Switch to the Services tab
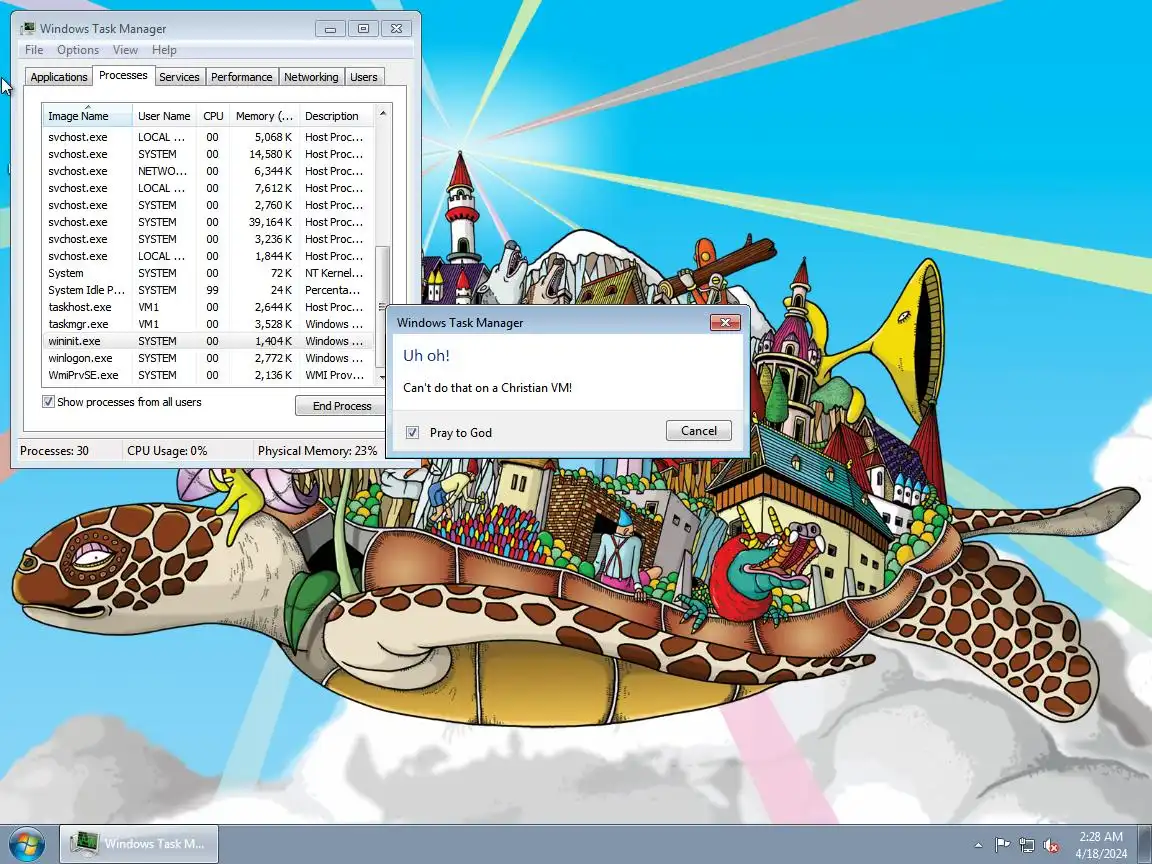 pyautogui.click(x=179, y=77)
